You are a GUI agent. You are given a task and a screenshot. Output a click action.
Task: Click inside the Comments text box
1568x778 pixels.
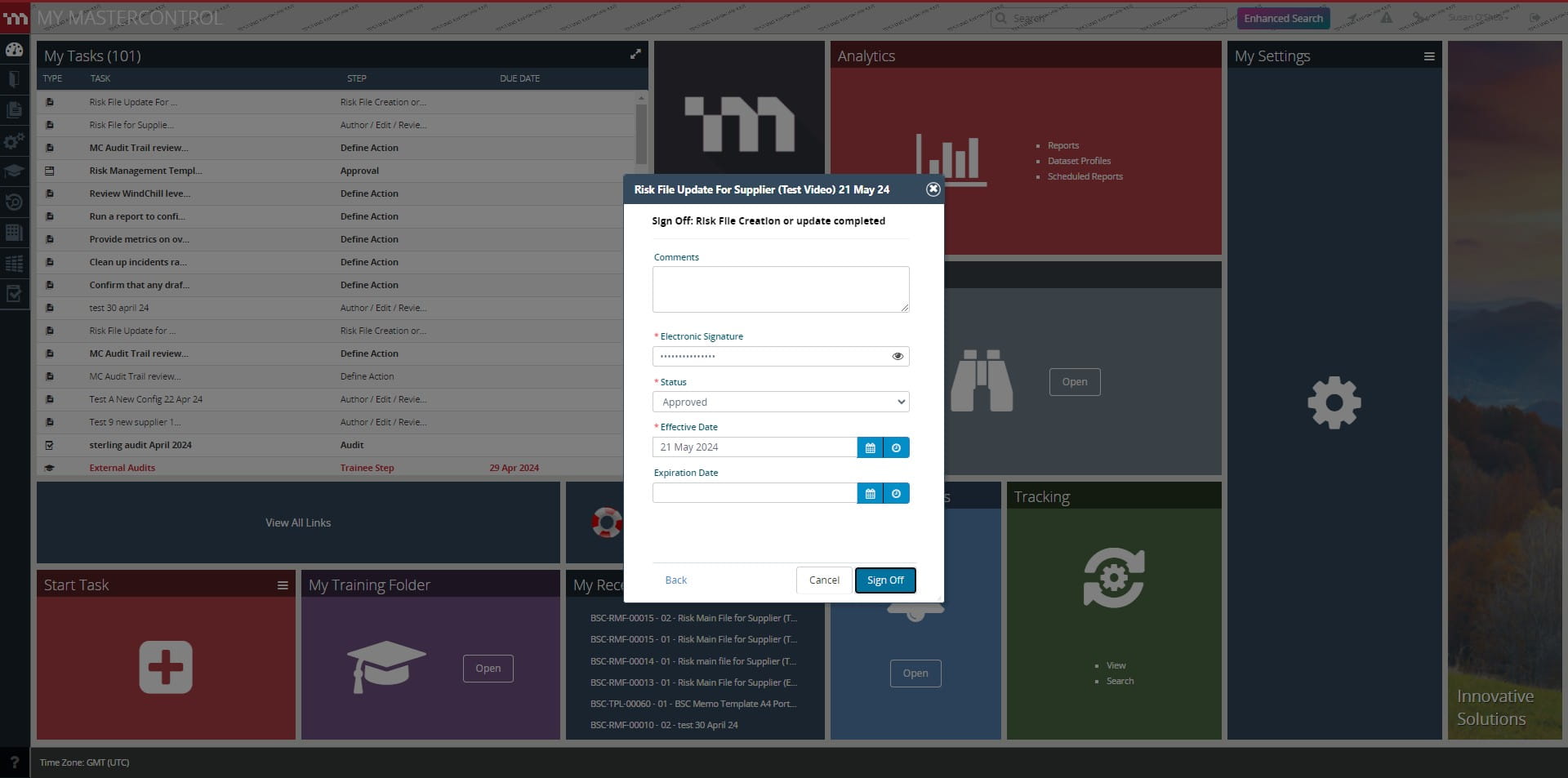[780, 289]
